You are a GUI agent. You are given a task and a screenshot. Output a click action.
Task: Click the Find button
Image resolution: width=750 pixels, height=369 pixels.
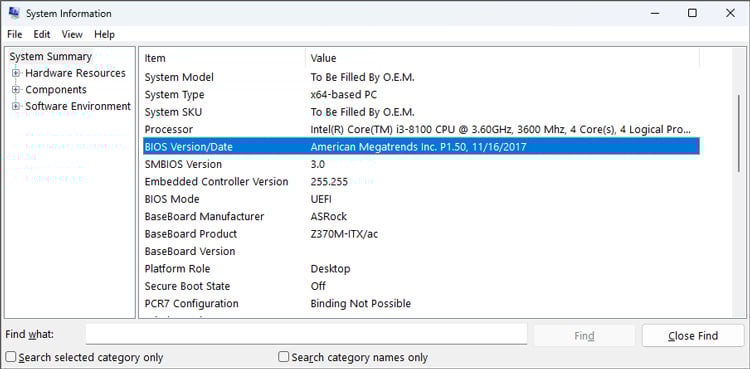pyautogui.click(x=584, y=336)
